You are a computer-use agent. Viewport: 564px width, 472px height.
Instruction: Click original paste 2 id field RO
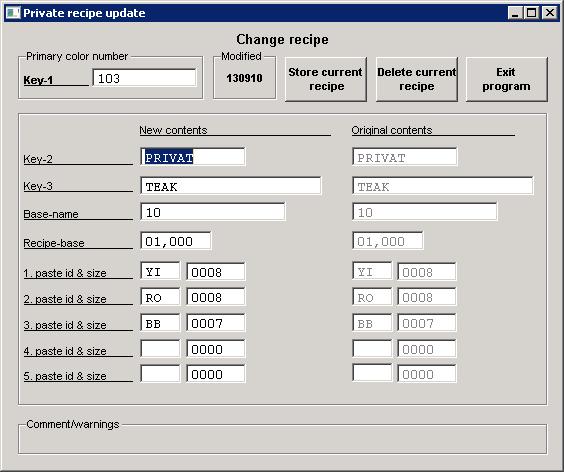372,297
